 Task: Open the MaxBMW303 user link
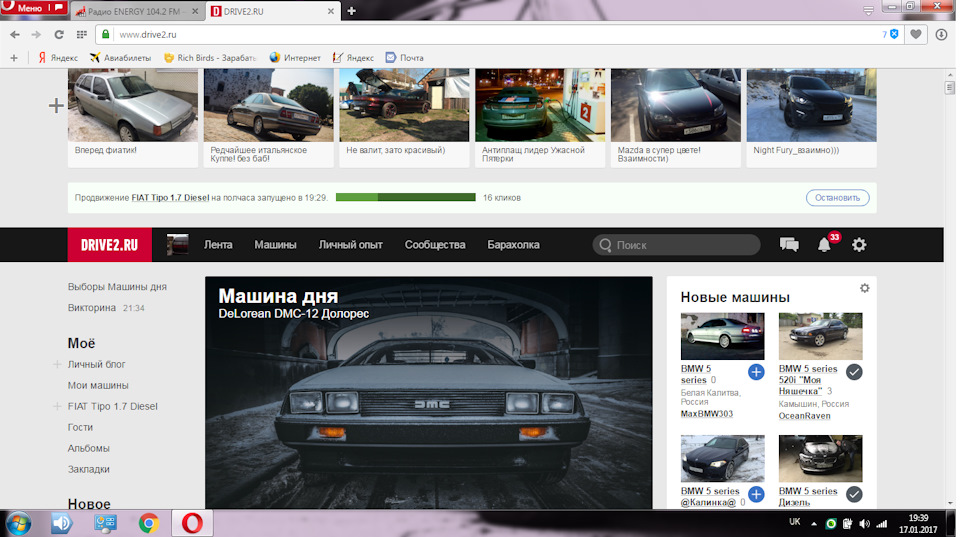(707, 414)
